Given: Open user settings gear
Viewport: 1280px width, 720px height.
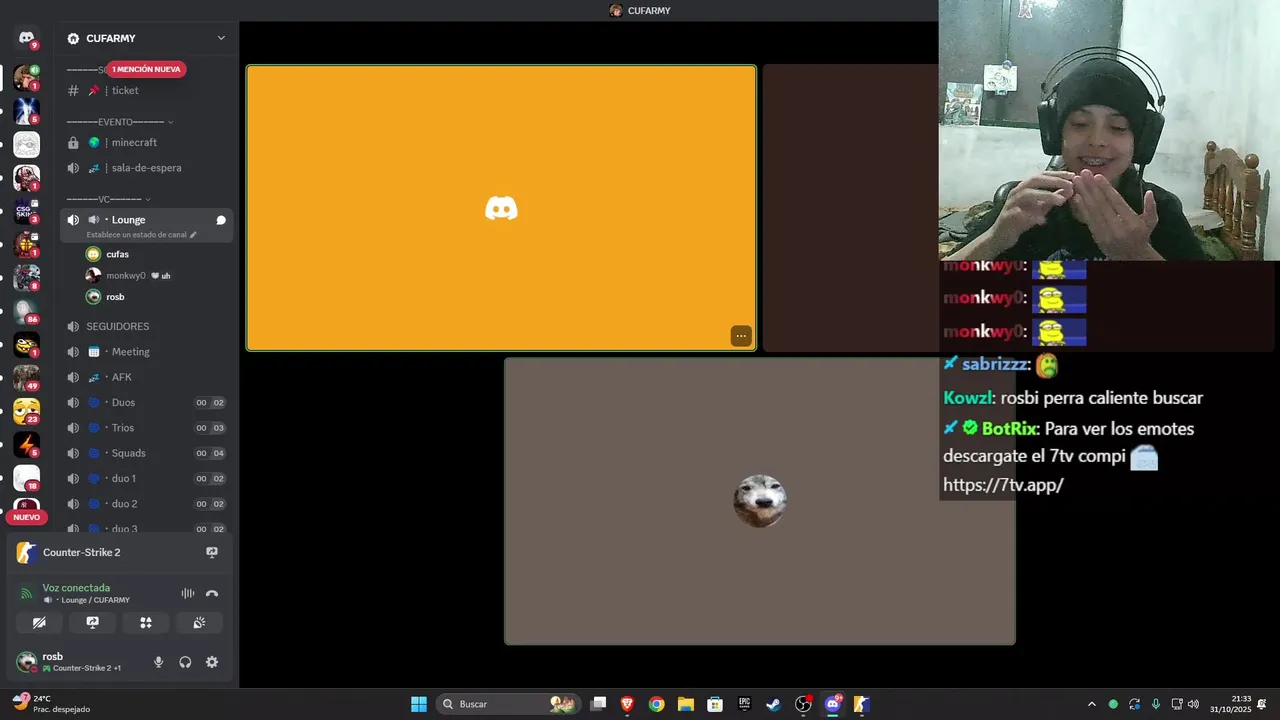Looking at the screenshot, I should pyautogui.click(x=212, y=662).
